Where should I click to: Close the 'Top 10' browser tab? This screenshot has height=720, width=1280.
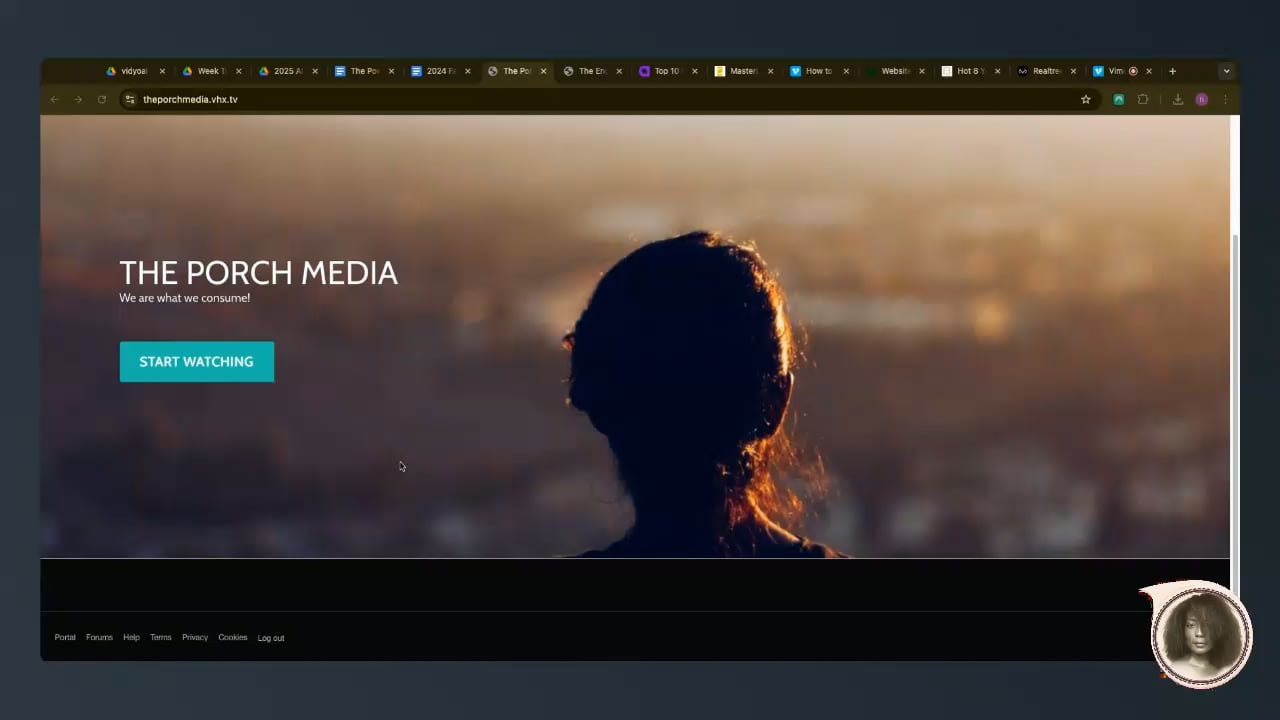pos(694,71)
